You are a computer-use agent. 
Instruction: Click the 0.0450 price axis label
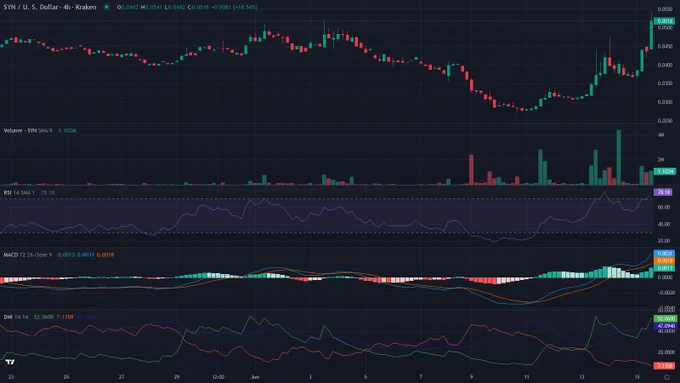point(665,46)
